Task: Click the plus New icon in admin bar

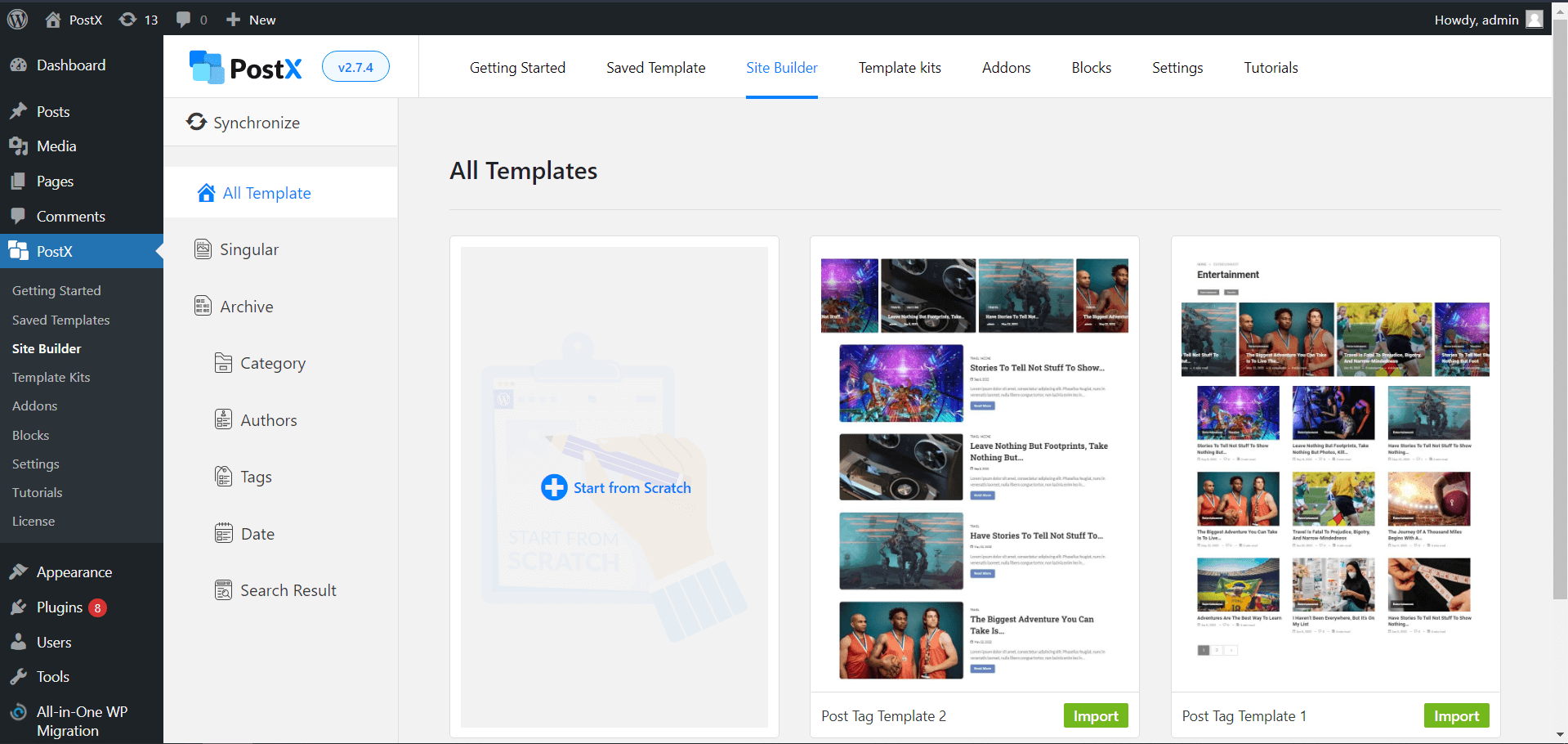Action: point(233,20)
